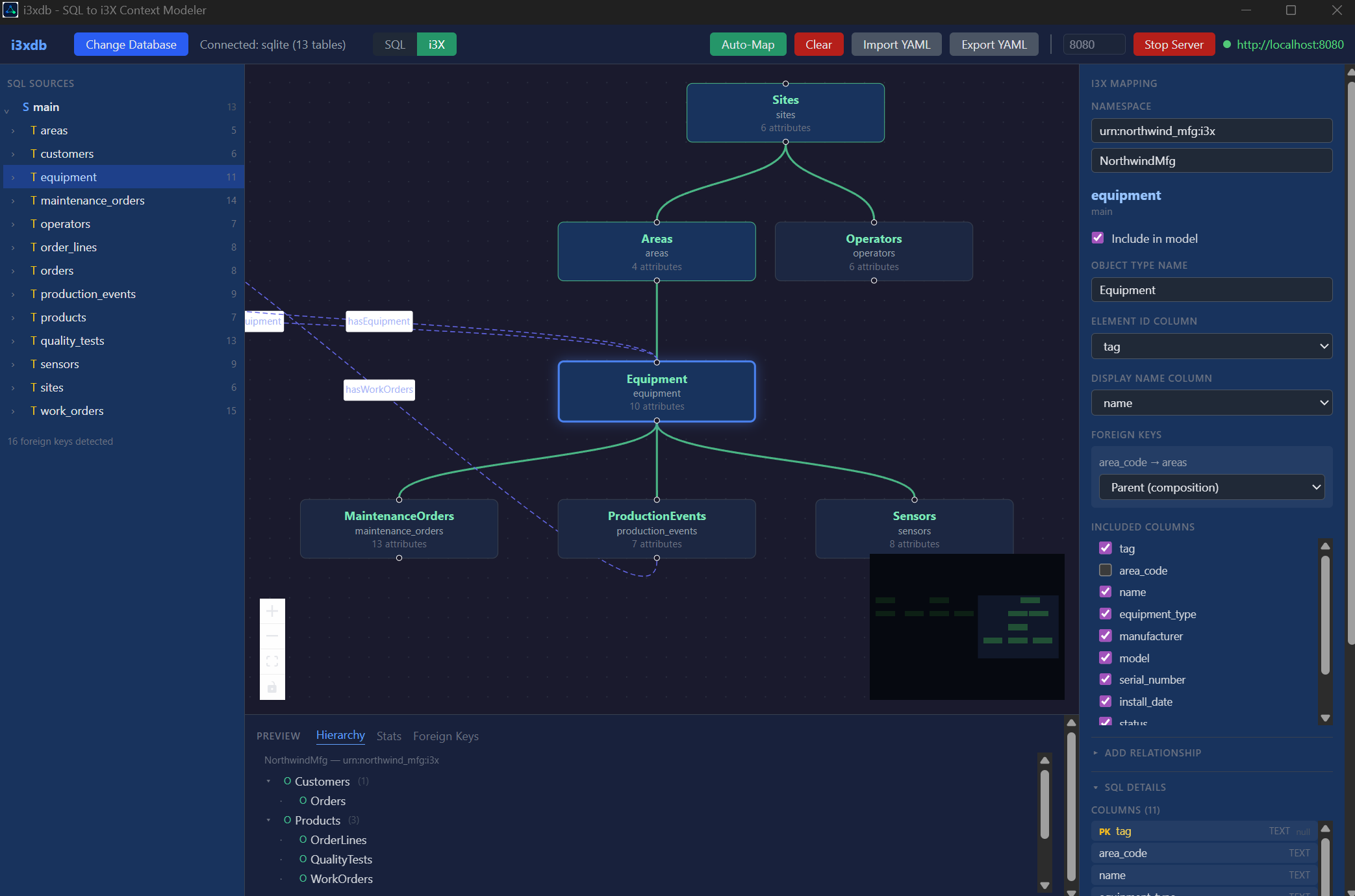The image size is (1355, 896).
Task: Open the Display Name Column dropdown
Action: tap(1211, 403)
